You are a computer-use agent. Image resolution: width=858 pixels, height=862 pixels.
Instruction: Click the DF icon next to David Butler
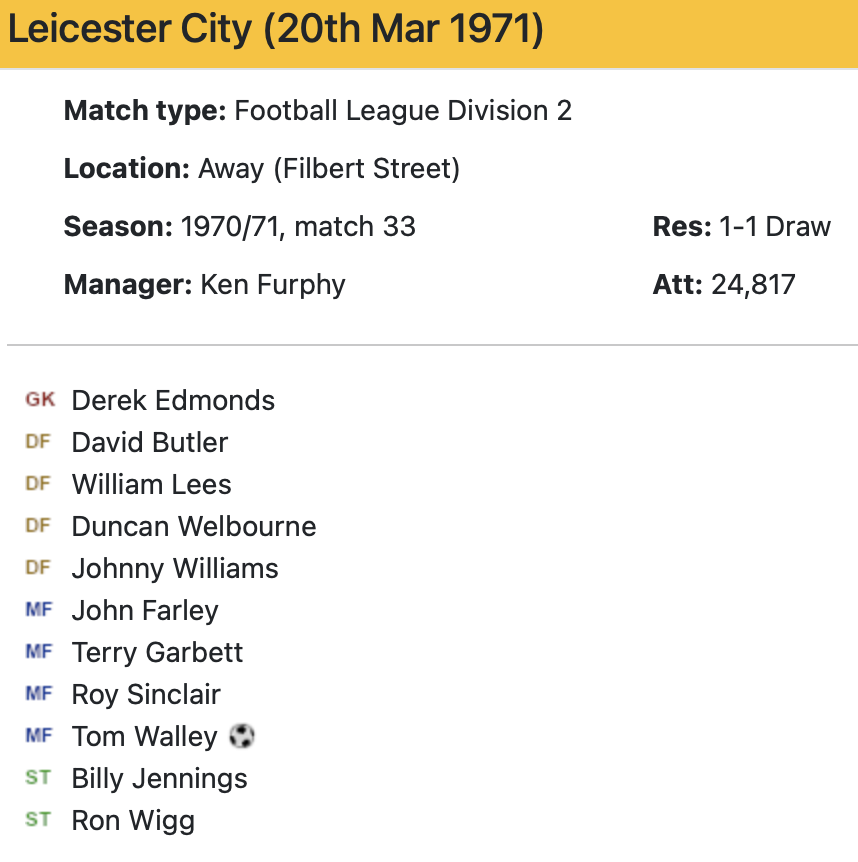click(38, 442)
